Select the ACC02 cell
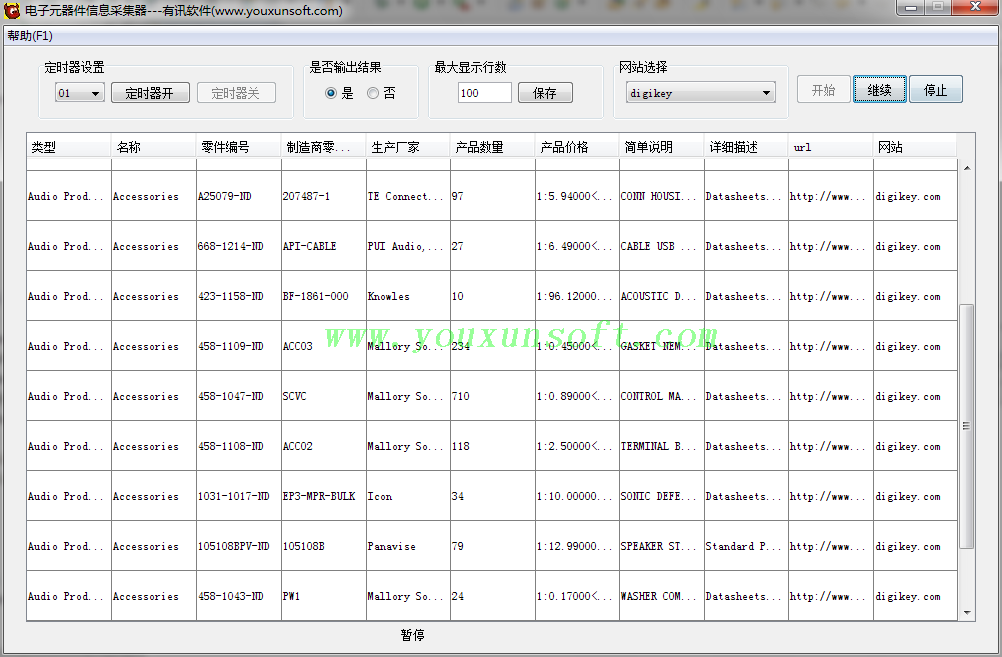1002x657 pixels. pos(323,446)
